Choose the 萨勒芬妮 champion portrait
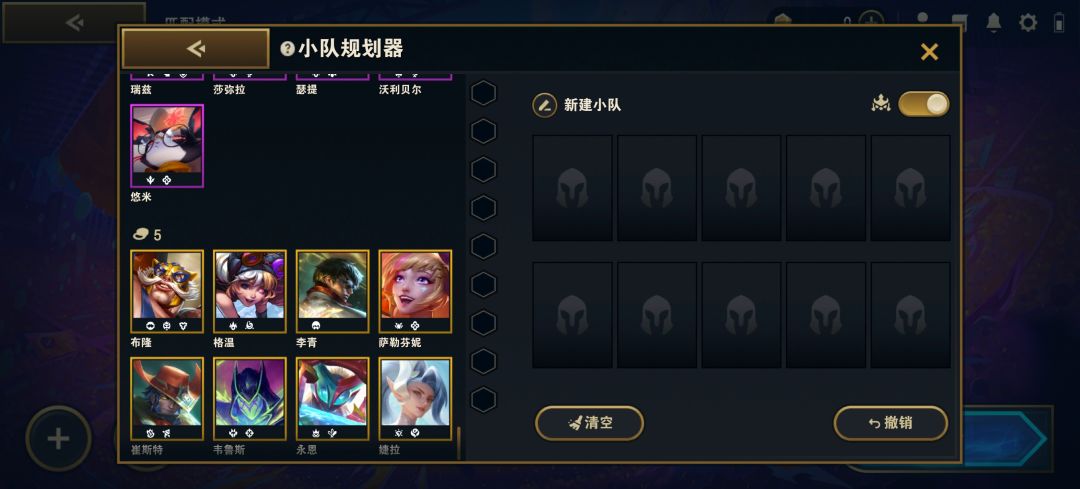The width and height of the screenshot is (1080, 489). (x=415, y=291)
